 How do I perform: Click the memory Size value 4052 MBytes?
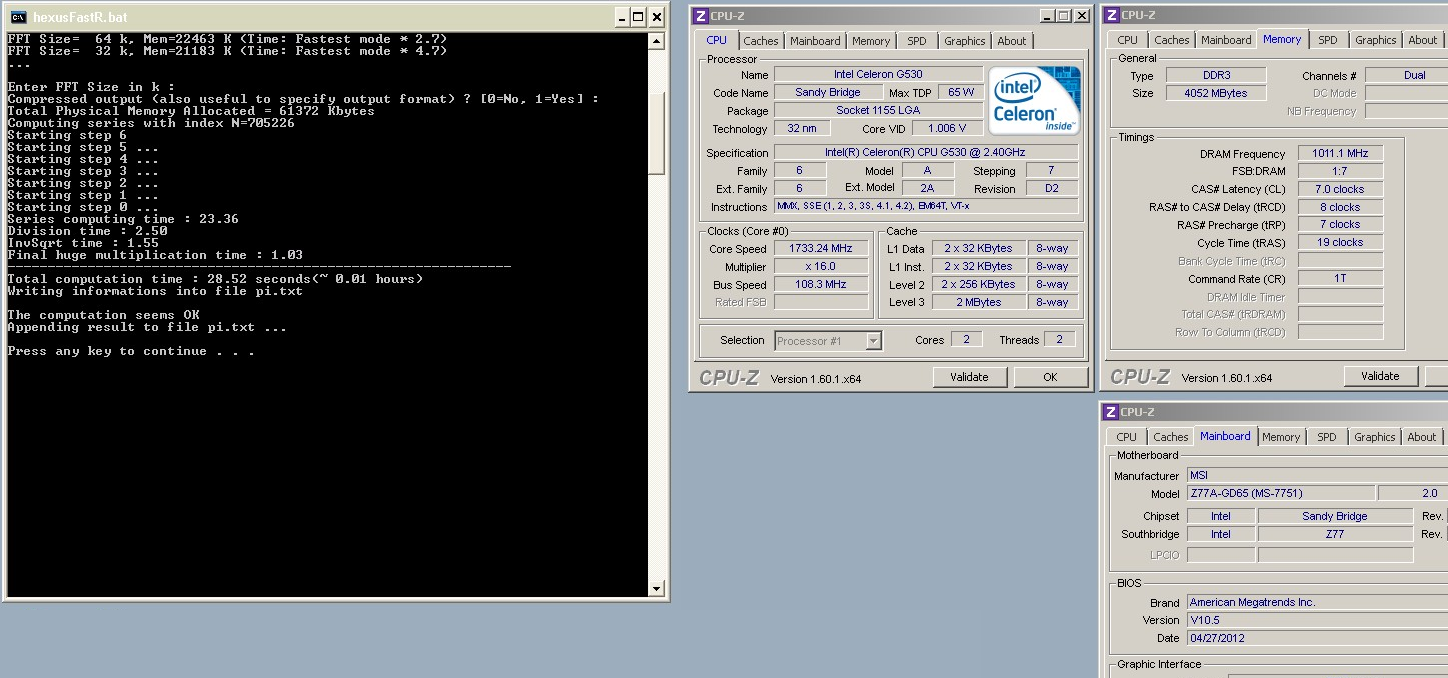pos(1216,93)
